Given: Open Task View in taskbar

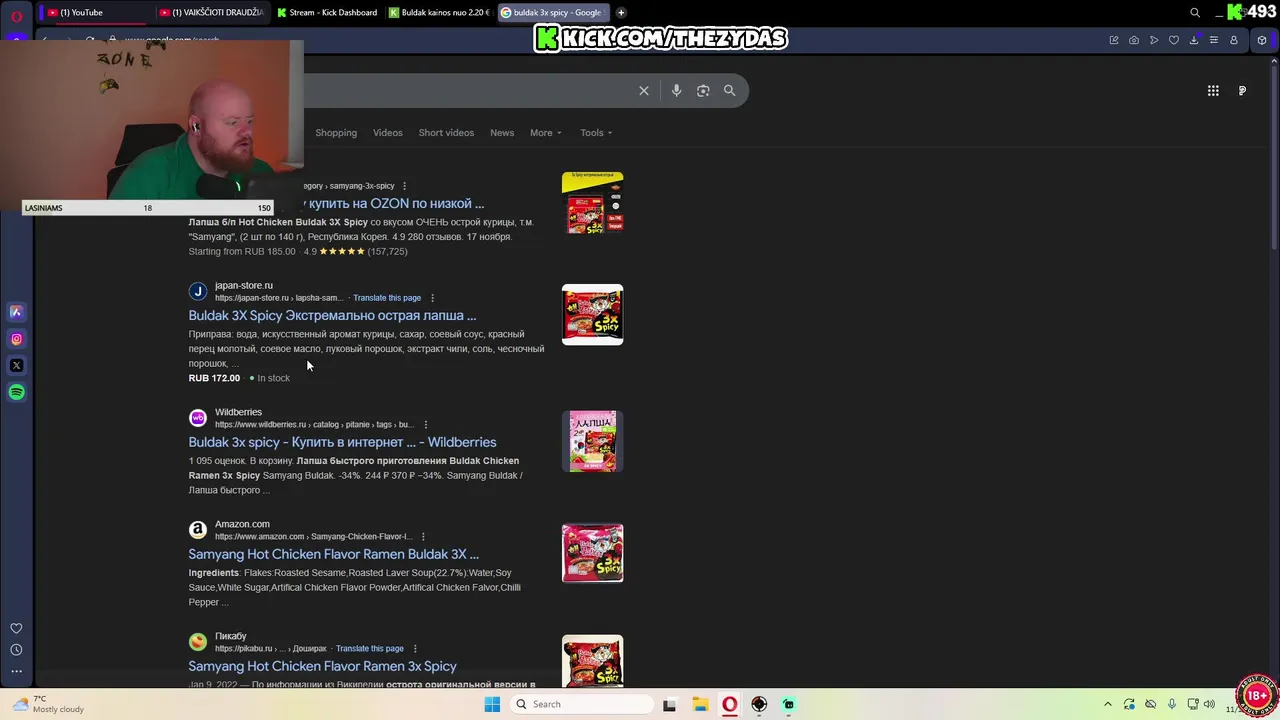Looking at the screenshot, I should [669, 704].
